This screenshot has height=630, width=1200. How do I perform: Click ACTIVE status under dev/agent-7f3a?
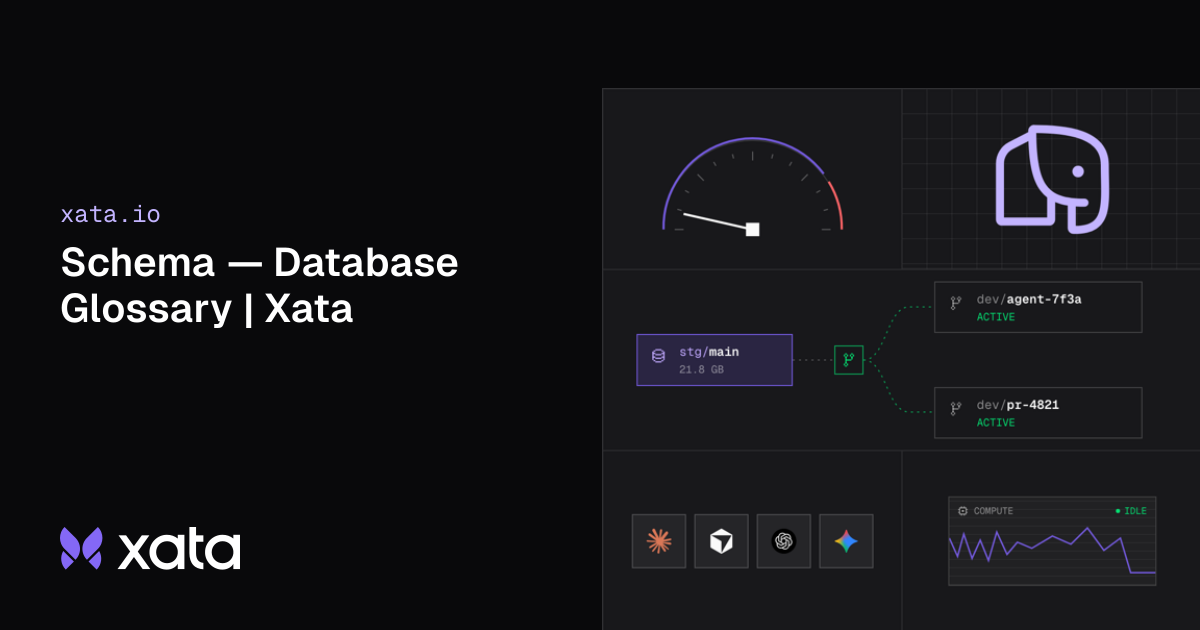[996, 317]
